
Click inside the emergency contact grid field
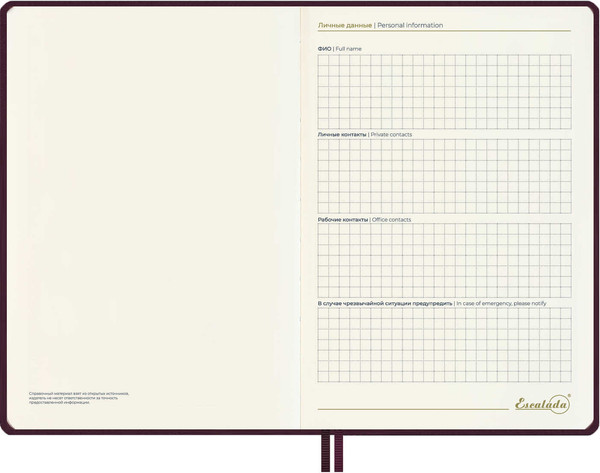(444, 344)
